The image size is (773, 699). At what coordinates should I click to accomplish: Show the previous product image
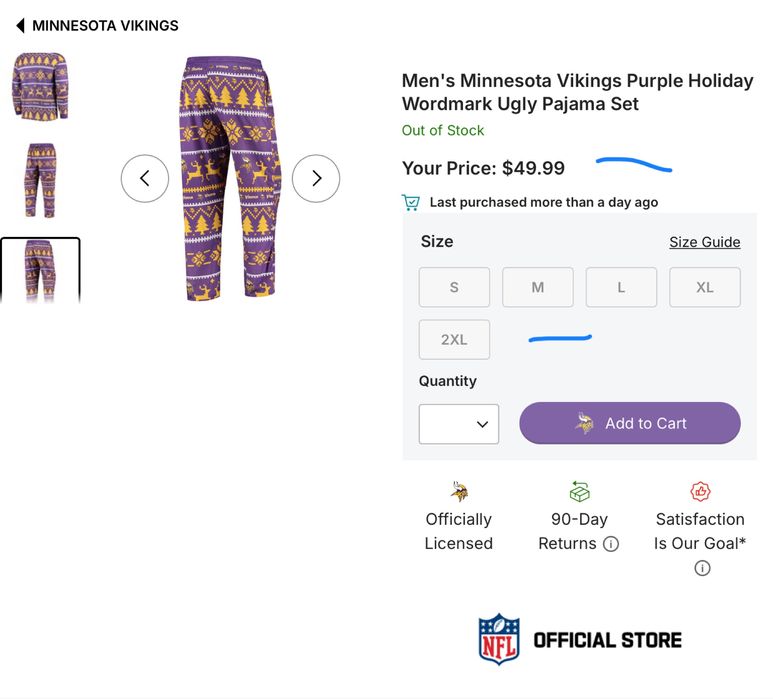(145, 178)
